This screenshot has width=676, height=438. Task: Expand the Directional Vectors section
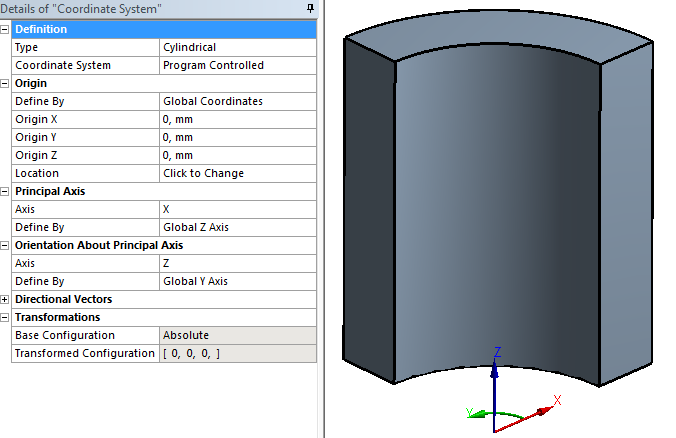(5, 299)
